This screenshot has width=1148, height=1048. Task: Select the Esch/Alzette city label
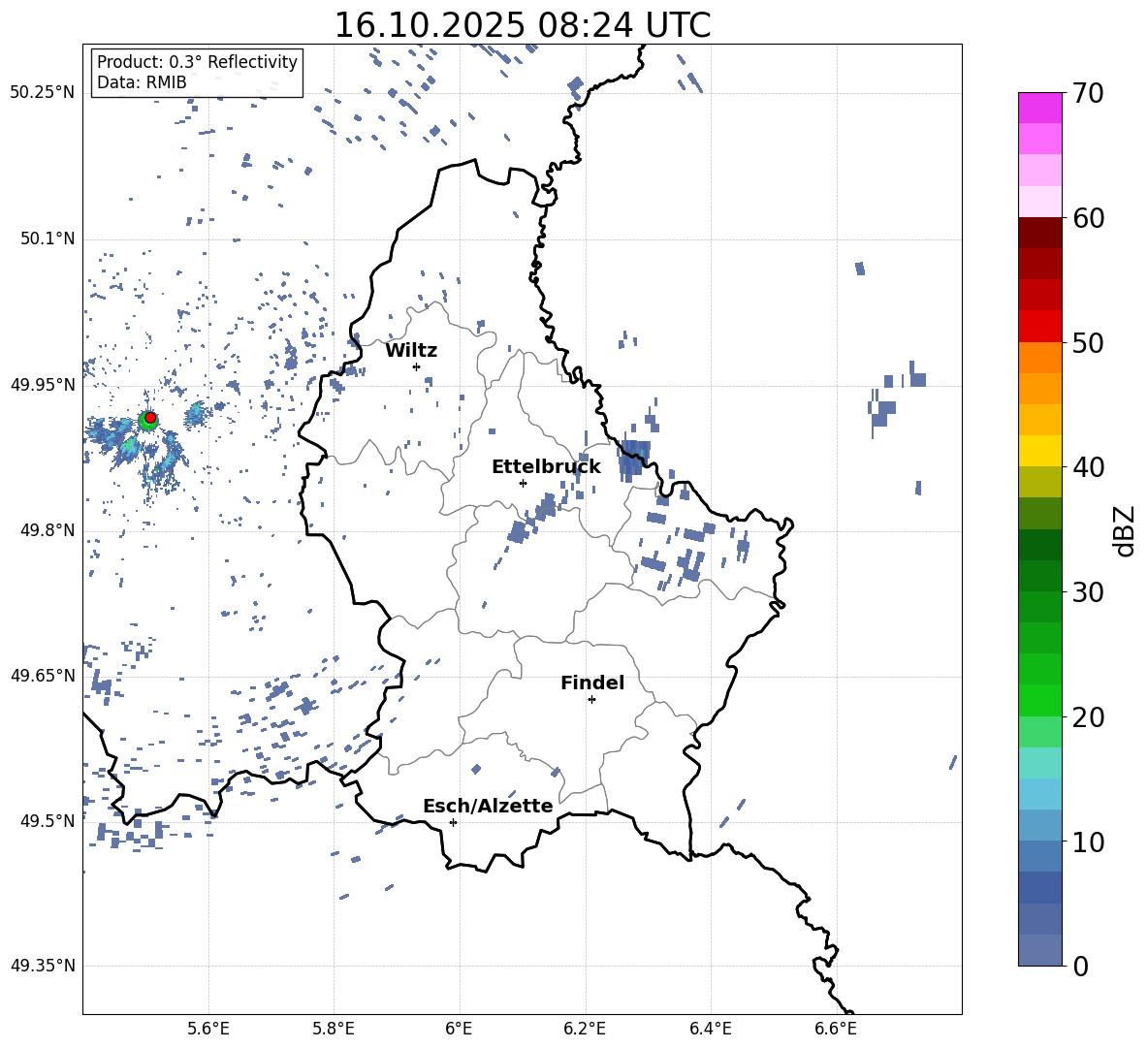pyautogui.click(x=488, y=806)
